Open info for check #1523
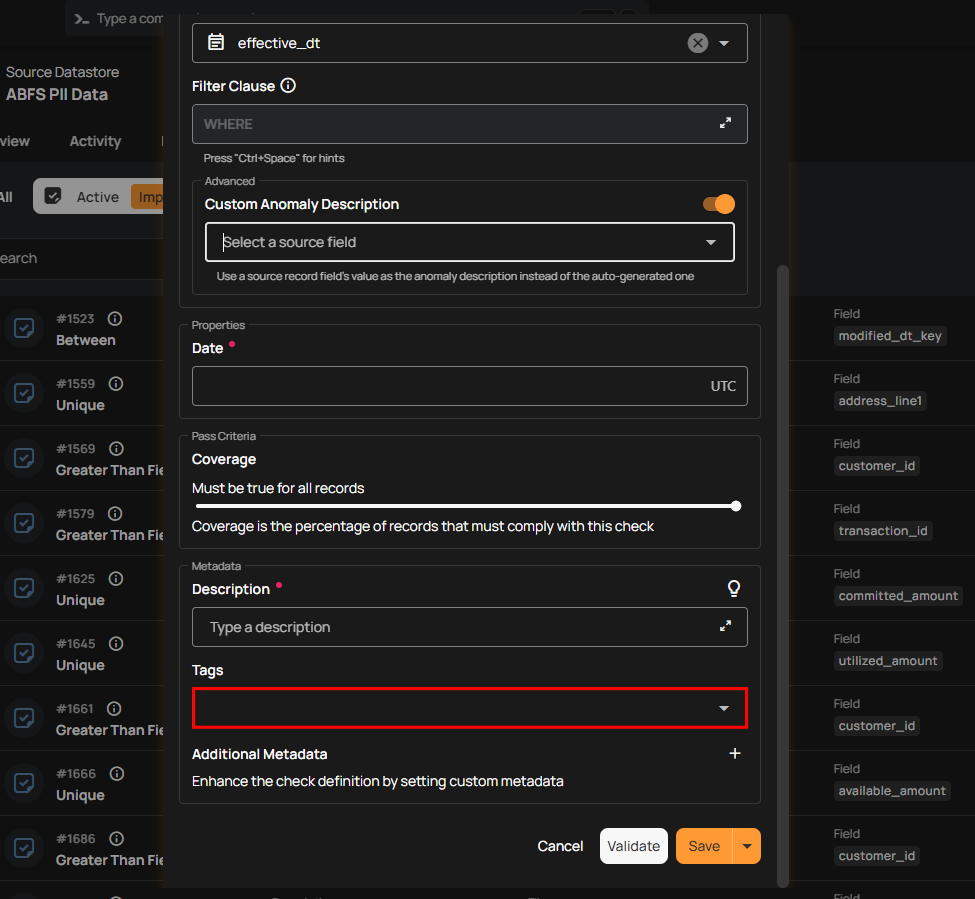This screenshot has height=899, width=975. click(x=115, y=319)
